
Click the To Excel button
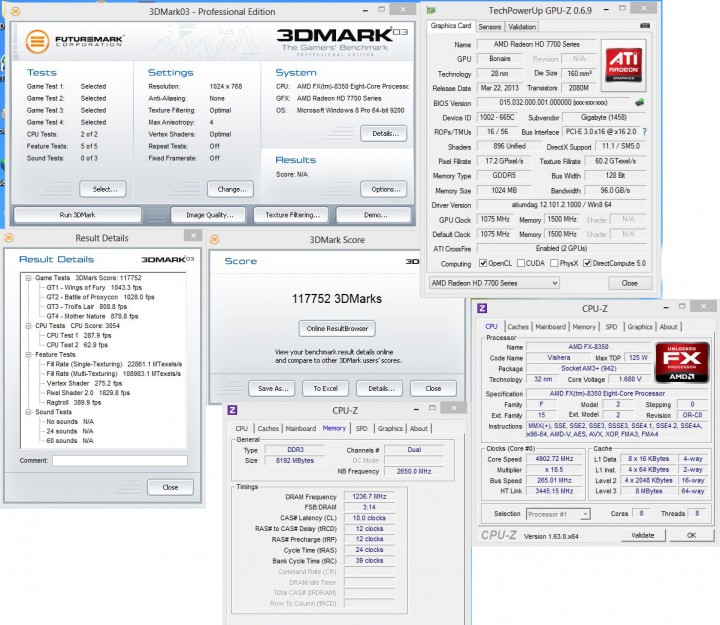[x=325, y=388]
